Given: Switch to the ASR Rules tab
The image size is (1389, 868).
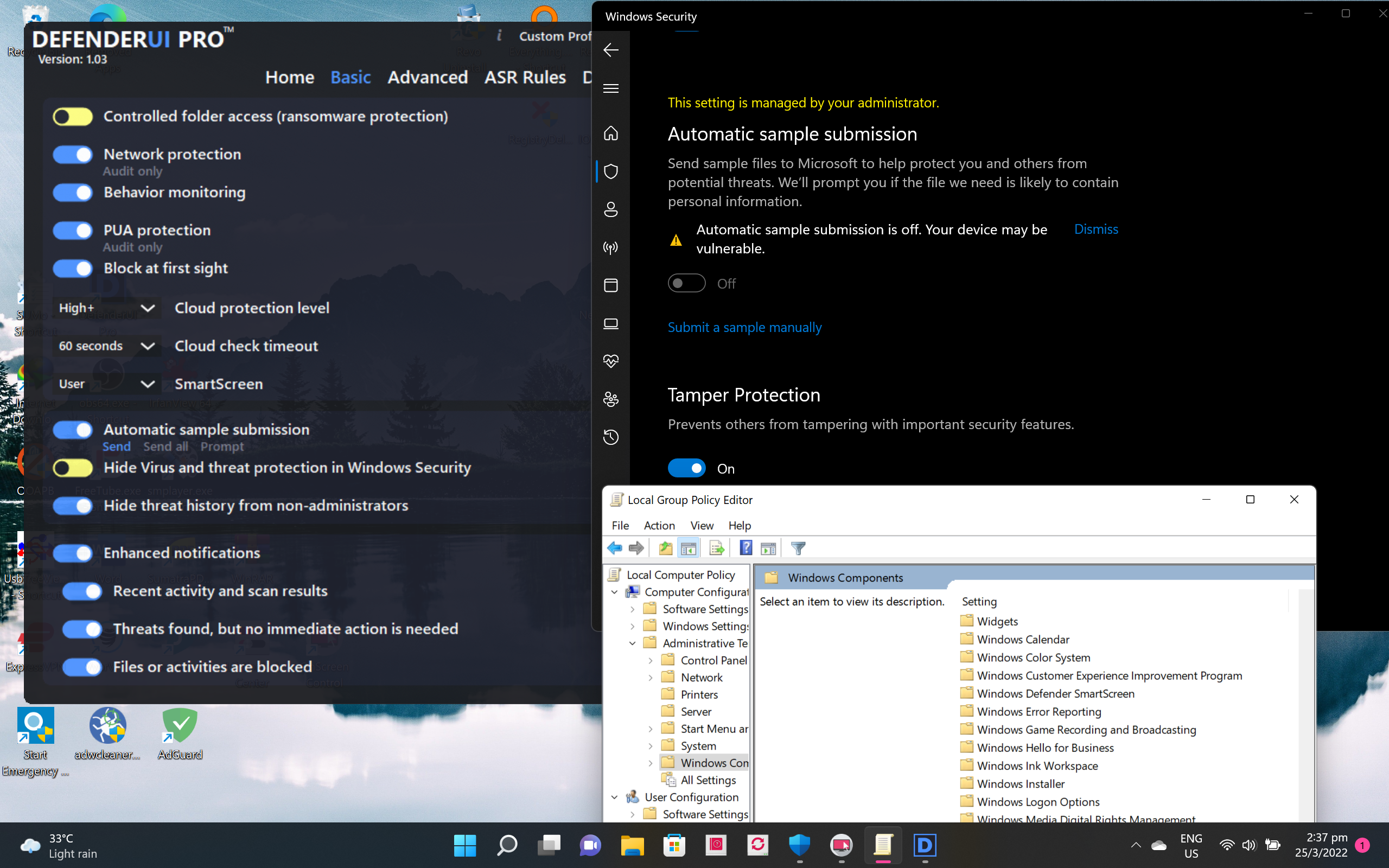Looking at the screenshot, I should pos(525,78).
